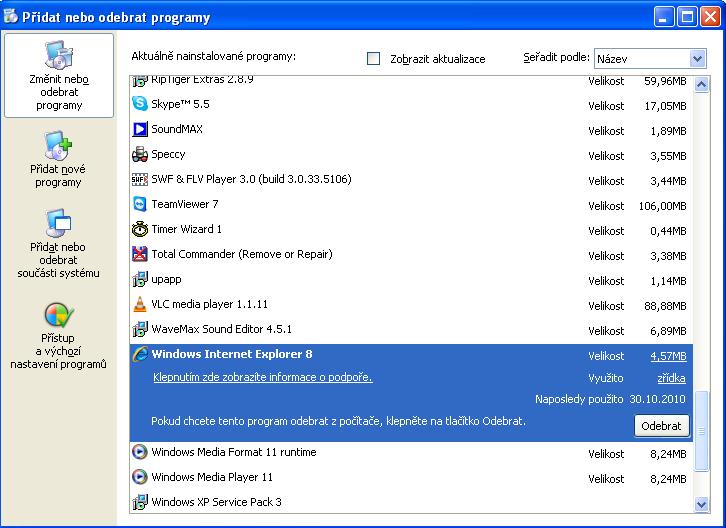Click the Windows Media Player 11 icon

click(x=139, y=477)
